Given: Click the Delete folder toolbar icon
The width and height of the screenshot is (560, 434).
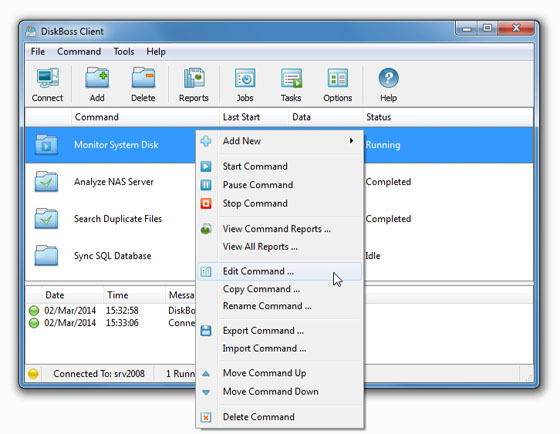Looking at the screenshot, I should 143,78.
